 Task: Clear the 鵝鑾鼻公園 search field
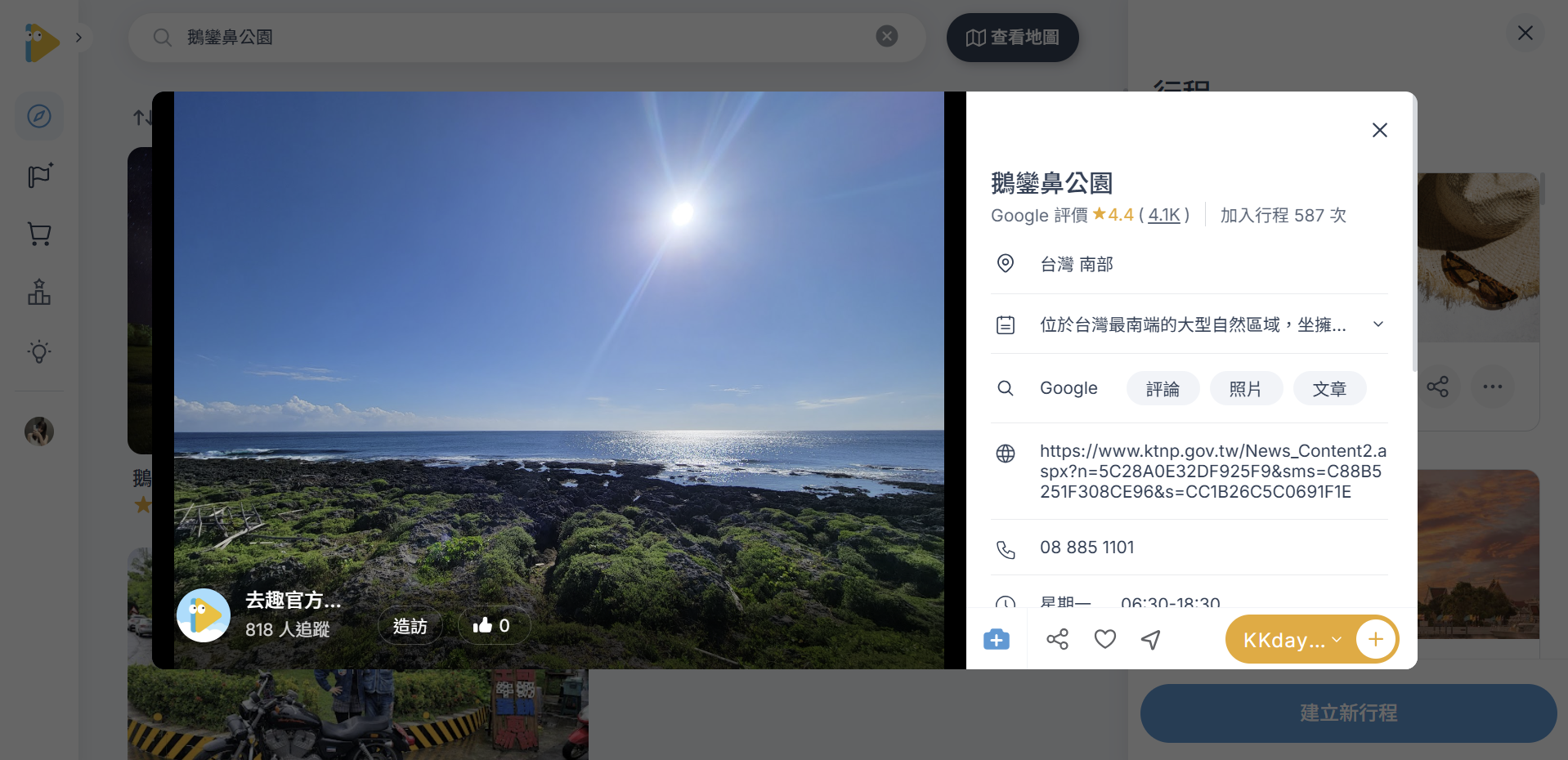point(887,36)
